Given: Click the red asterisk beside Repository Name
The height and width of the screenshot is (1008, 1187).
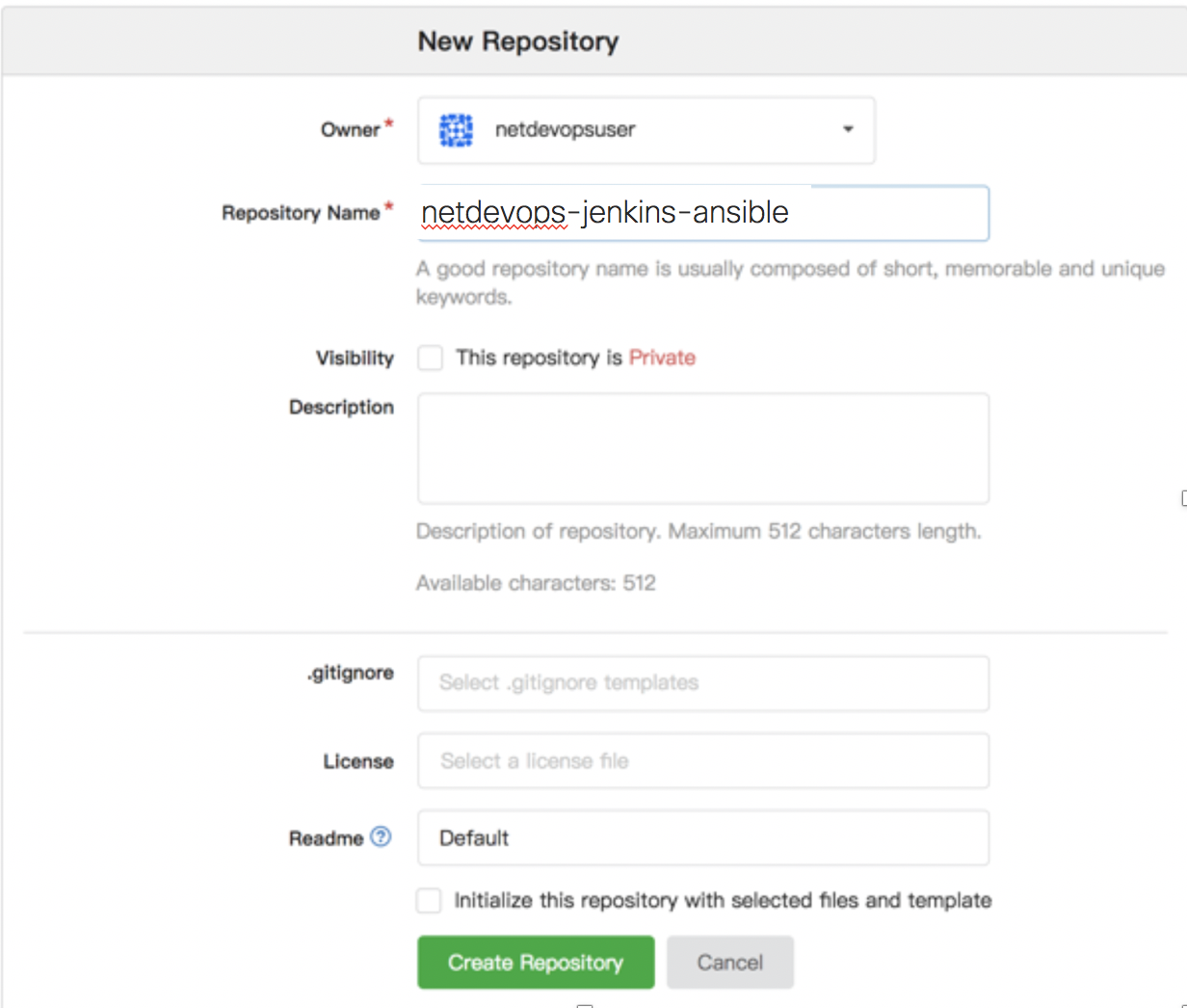Looking at the screenshot, I should click(x=389, y=206).
